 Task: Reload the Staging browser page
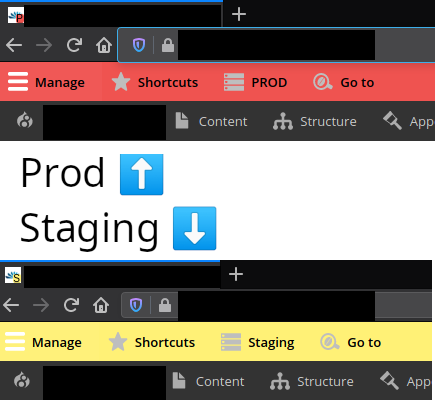tap(71, 305)
